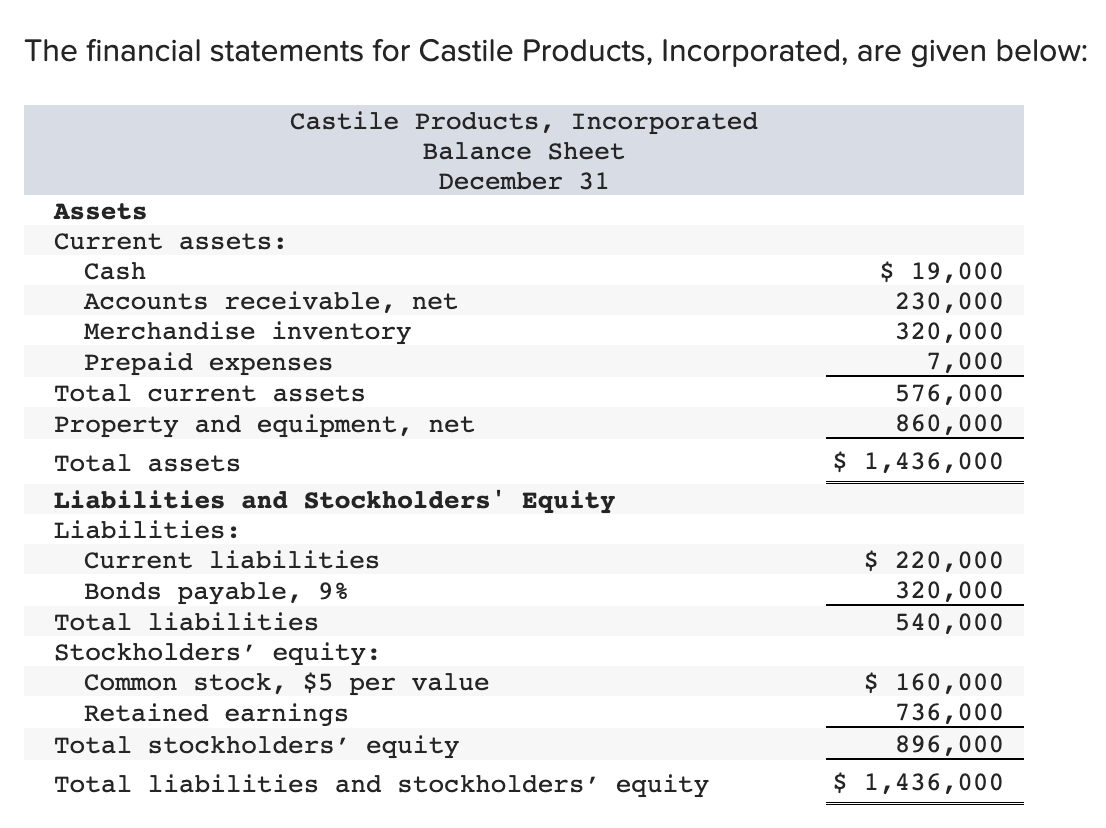Select the Prepaid expenses label
This screenshot has width=1106, height=828.
[x=208, y=363]
